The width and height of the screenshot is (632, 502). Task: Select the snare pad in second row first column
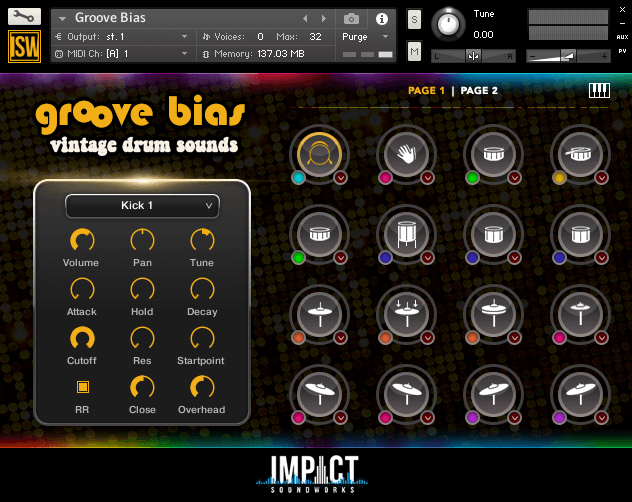click(x=320, y=234)
